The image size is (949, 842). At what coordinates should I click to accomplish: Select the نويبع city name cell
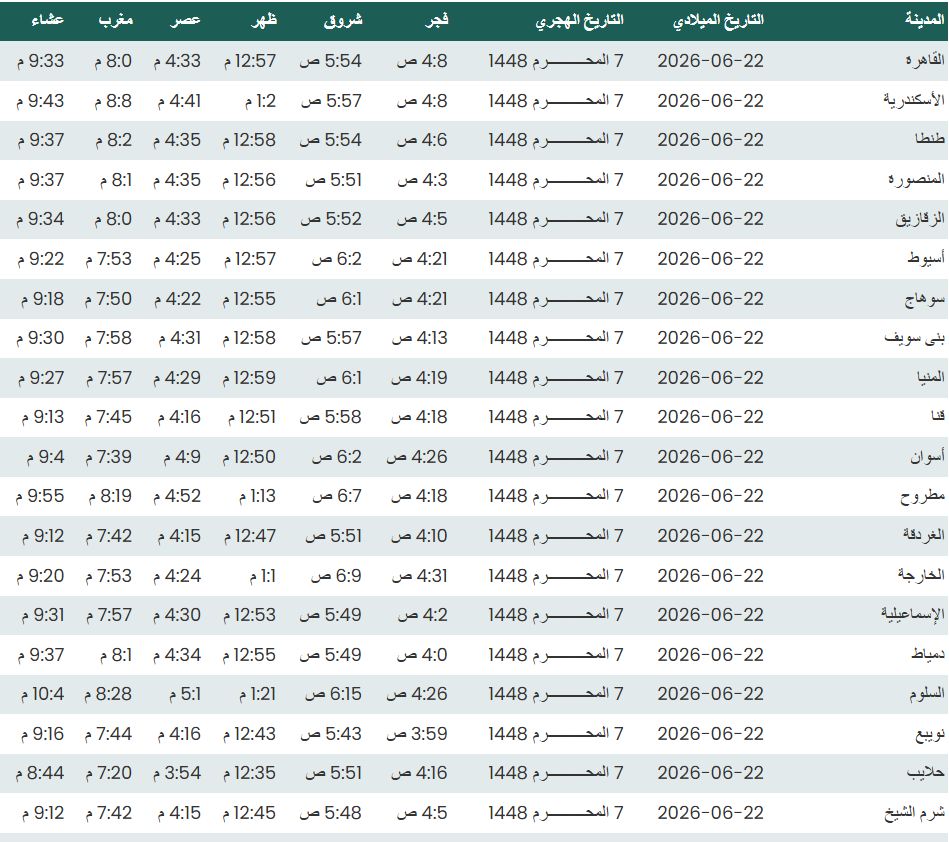pos(930,734)
